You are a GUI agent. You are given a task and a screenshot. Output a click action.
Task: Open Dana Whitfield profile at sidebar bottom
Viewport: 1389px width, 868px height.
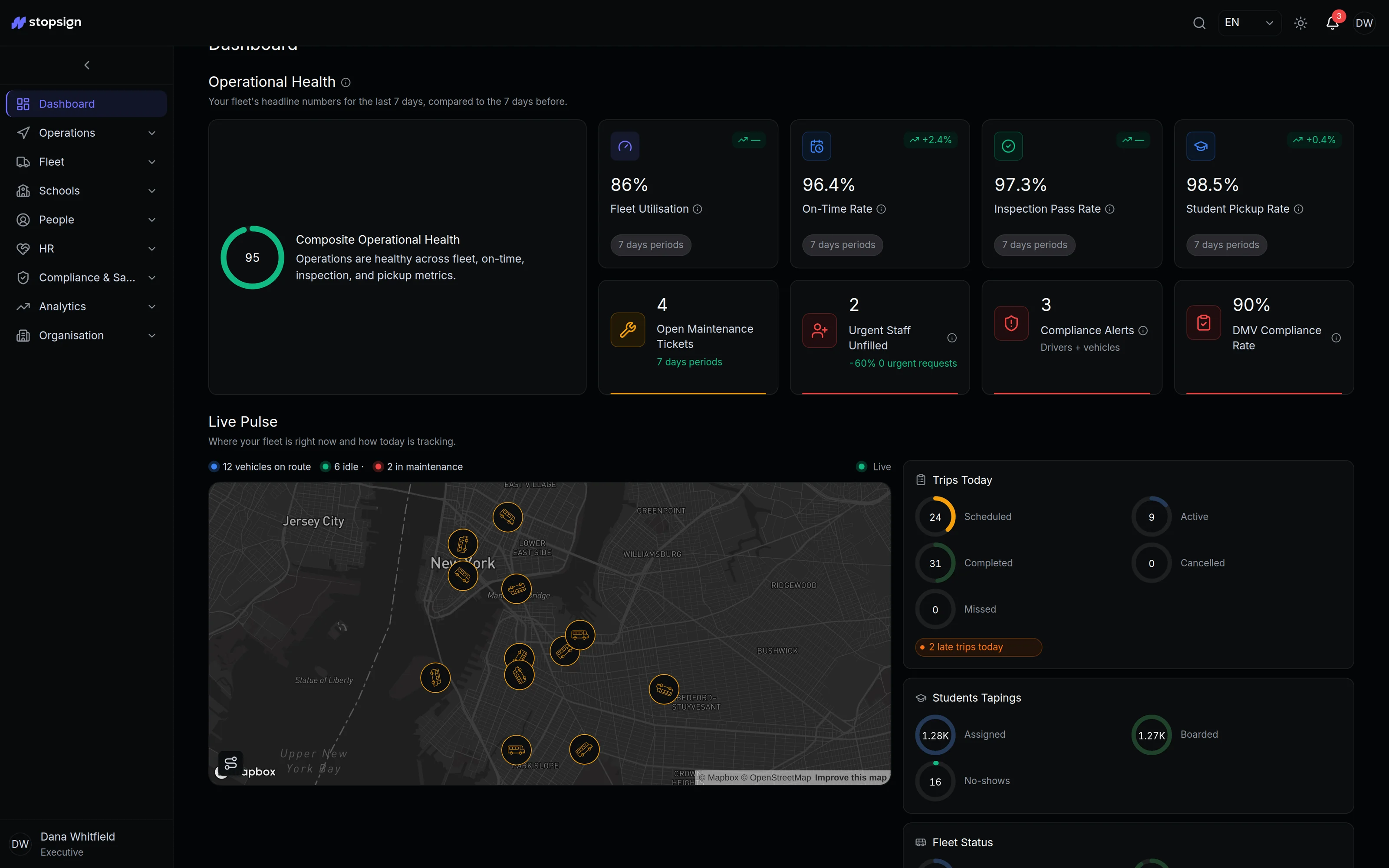click(87, 844)
